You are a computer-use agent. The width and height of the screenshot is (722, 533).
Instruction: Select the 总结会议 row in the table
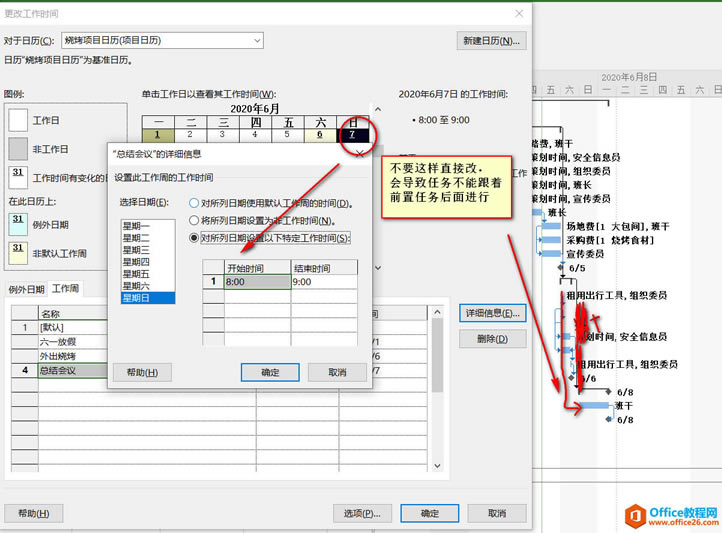point(60,371)
